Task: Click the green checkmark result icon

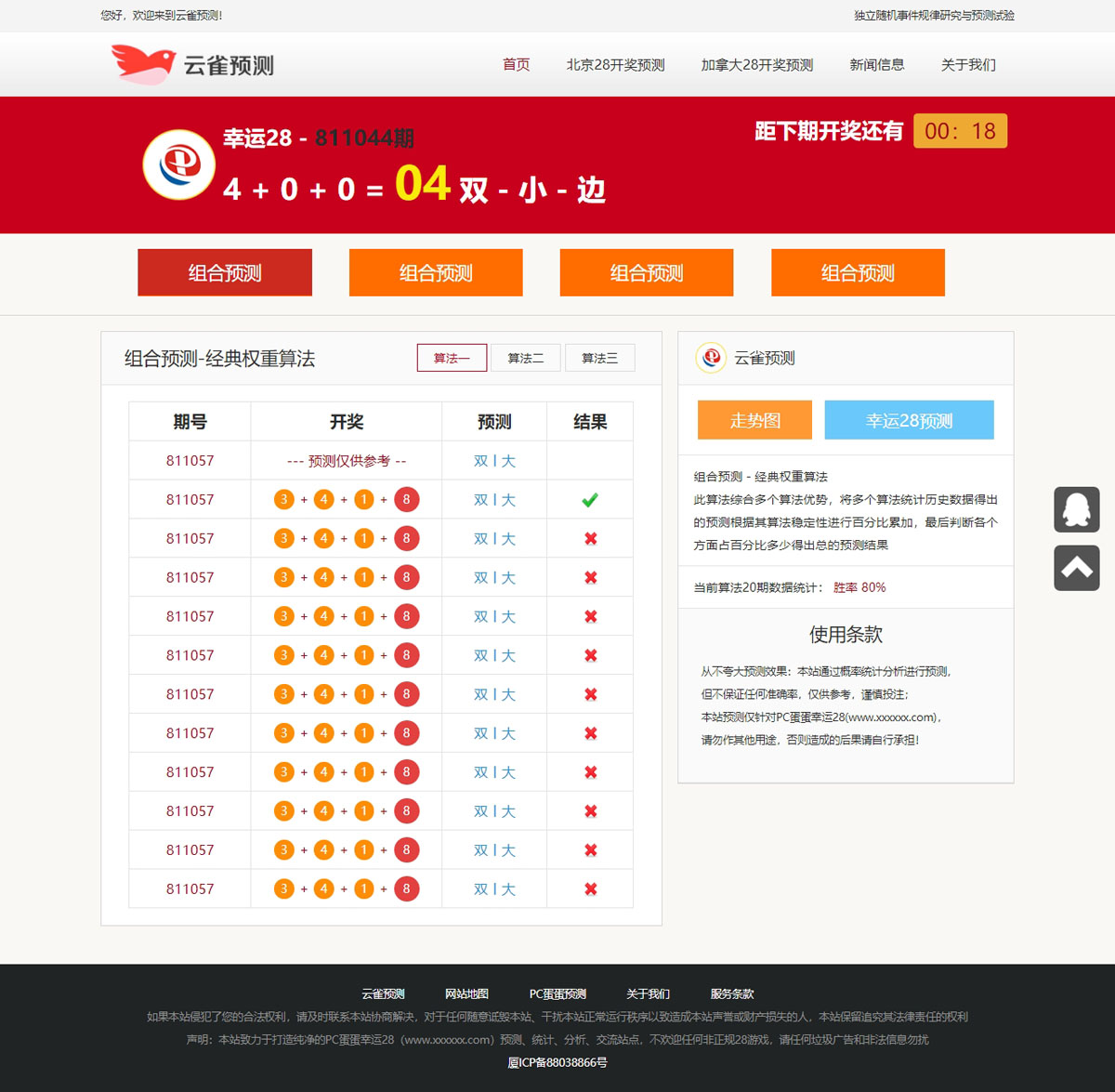Action: [590, 500]
